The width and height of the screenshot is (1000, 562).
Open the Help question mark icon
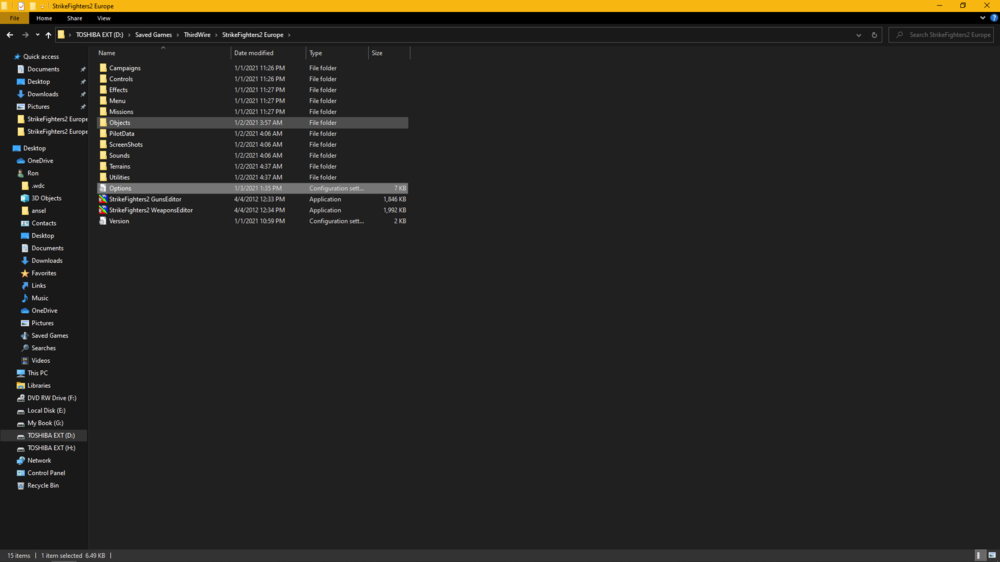(x=994, y=18)
